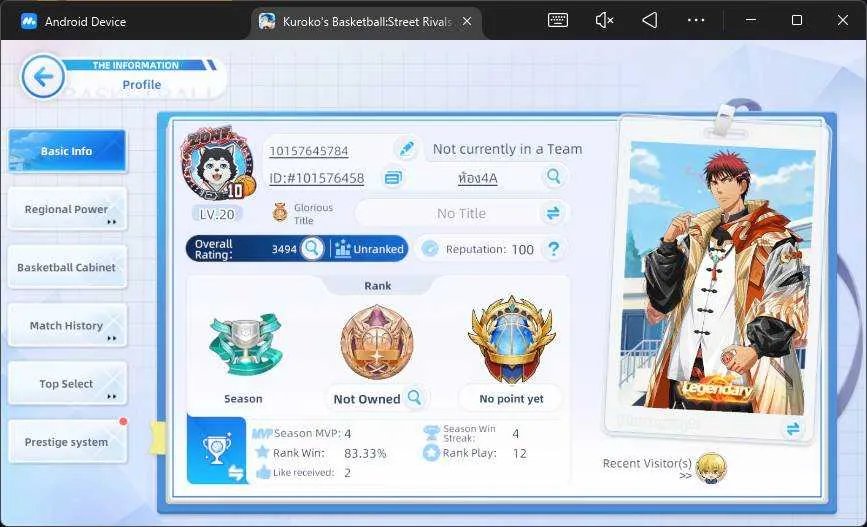Screen dimensions: 867x527
Task: Click the Like received thumbs-up icon
Action: point(263,472)
